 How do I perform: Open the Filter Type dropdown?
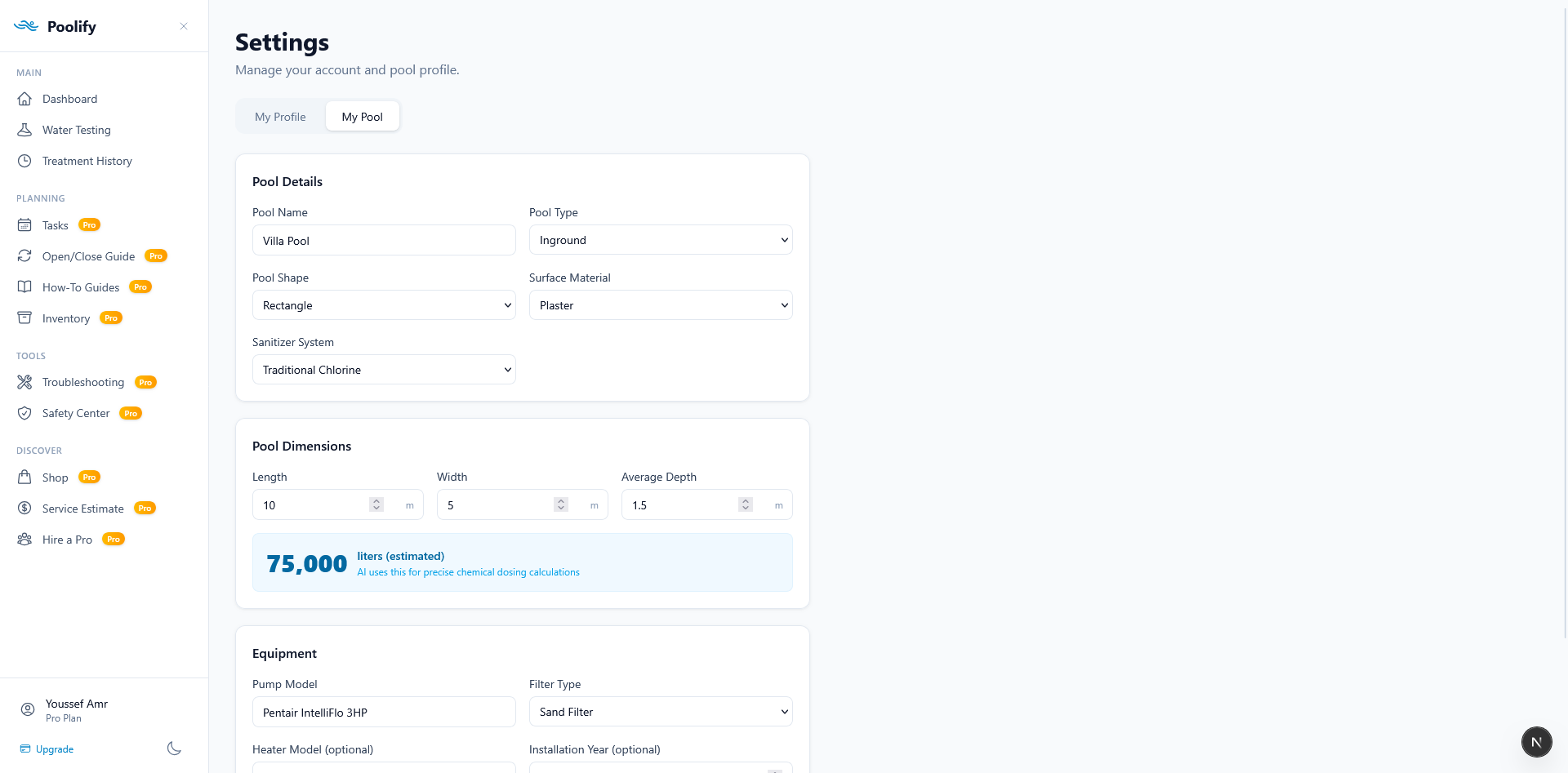click(x=661, y=712)
